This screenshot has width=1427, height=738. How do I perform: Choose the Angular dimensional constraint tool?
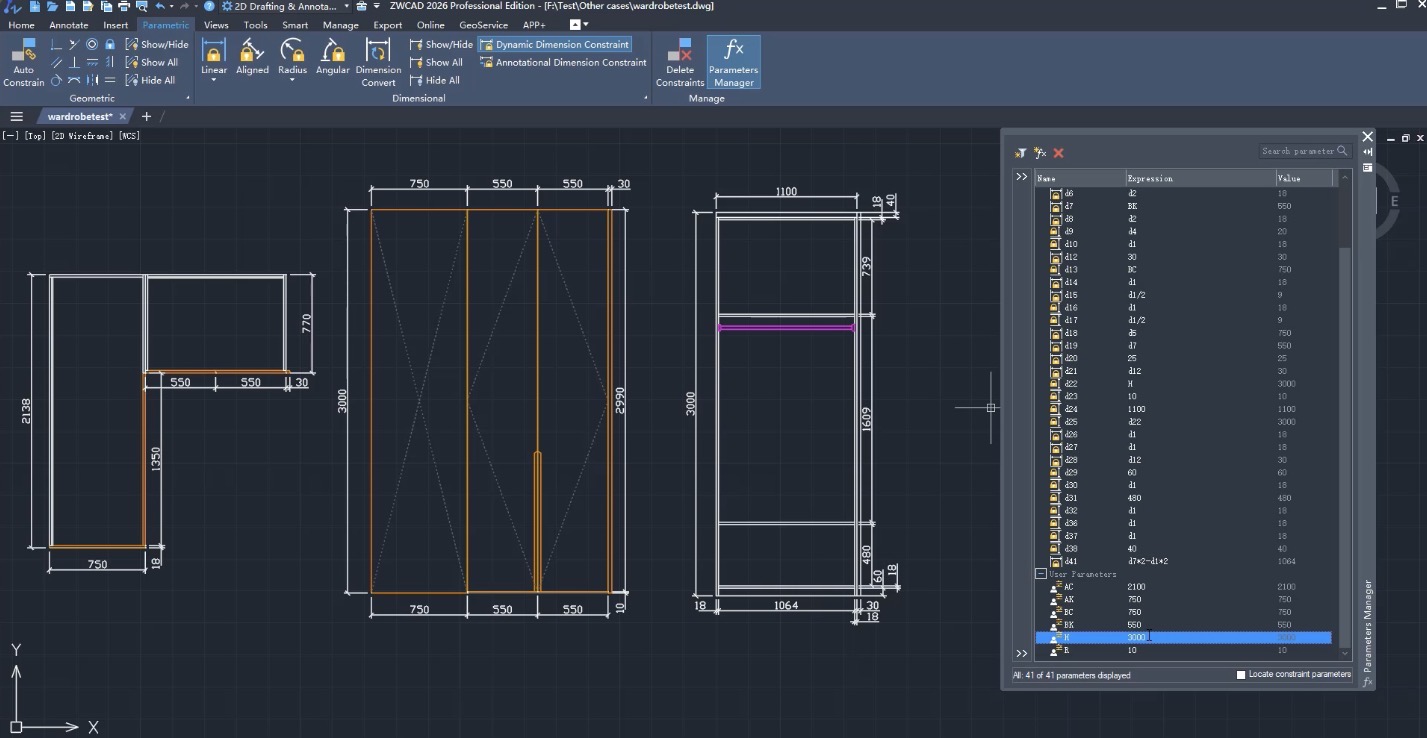click(332, 57)
